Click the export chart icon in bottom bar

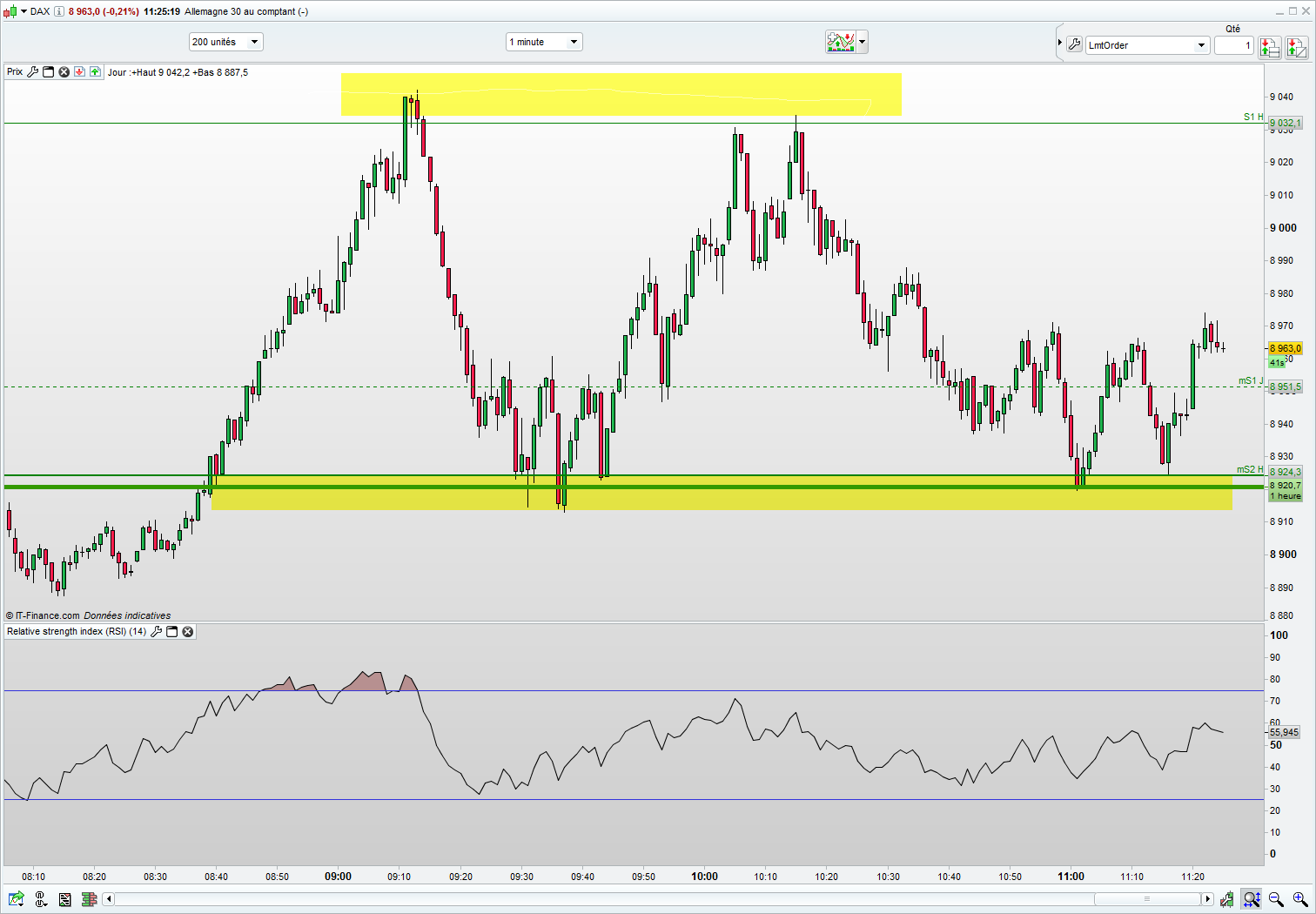coord(16,899)
